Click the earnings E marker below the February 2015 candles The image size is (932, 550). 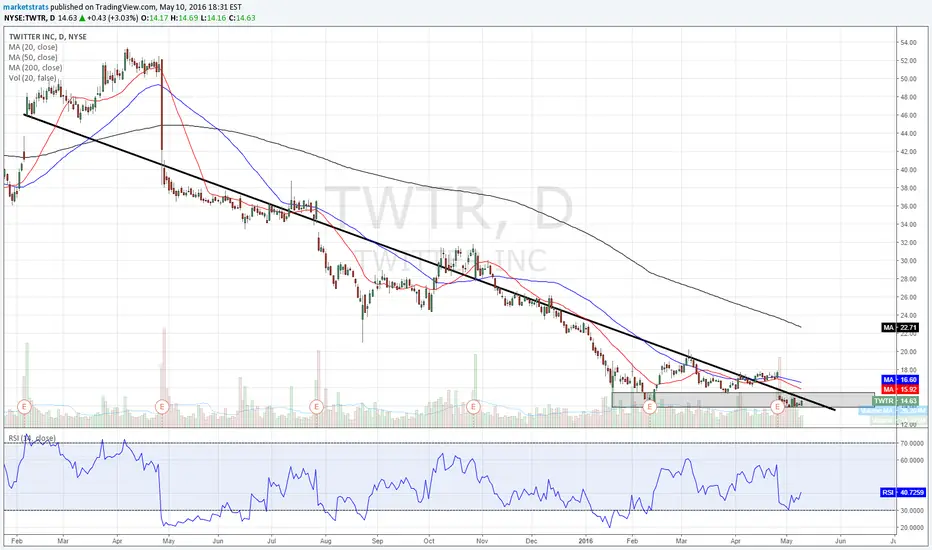[24, 407]
